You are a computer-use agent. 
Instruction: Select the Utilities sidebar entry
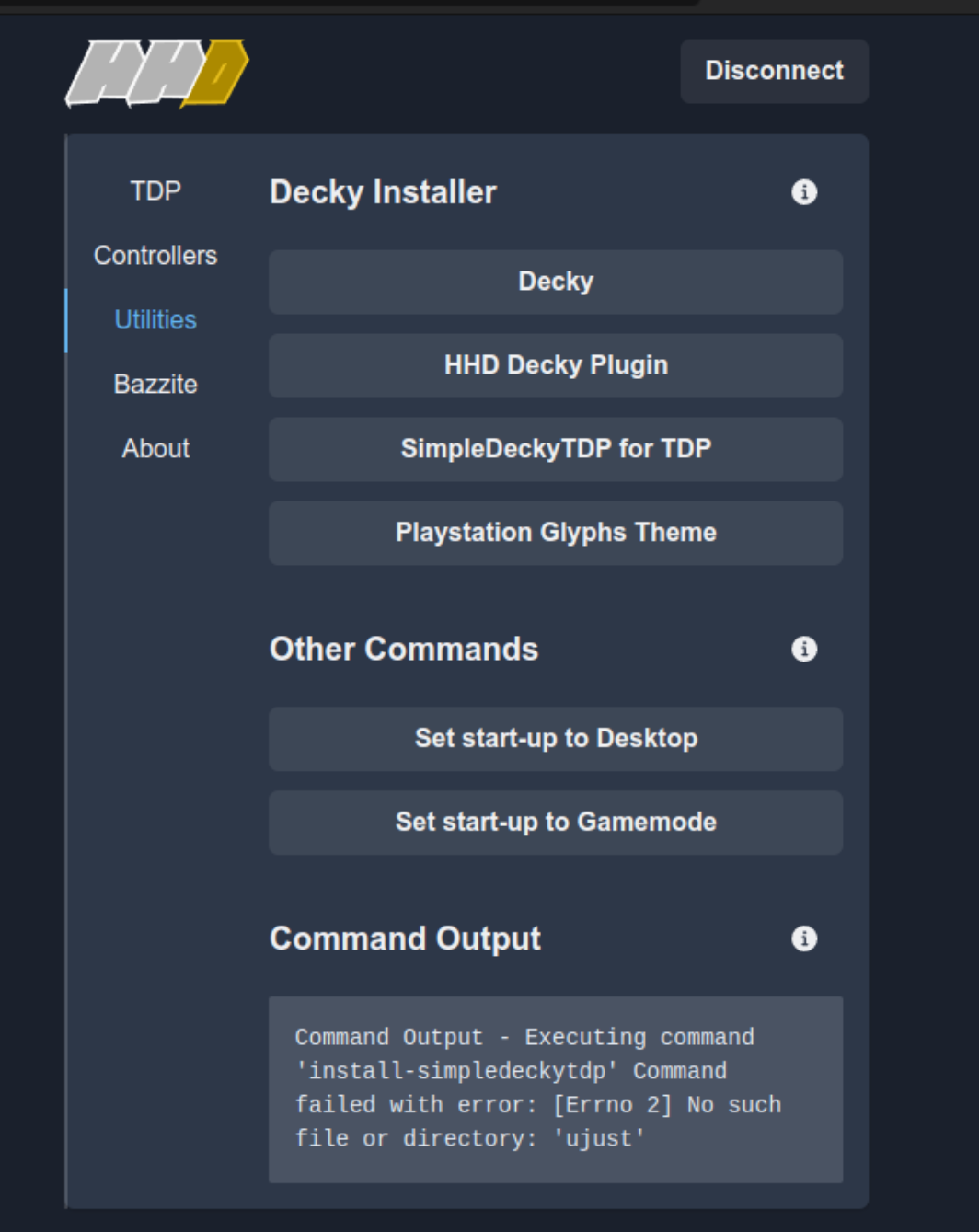[x=155, y=319]
